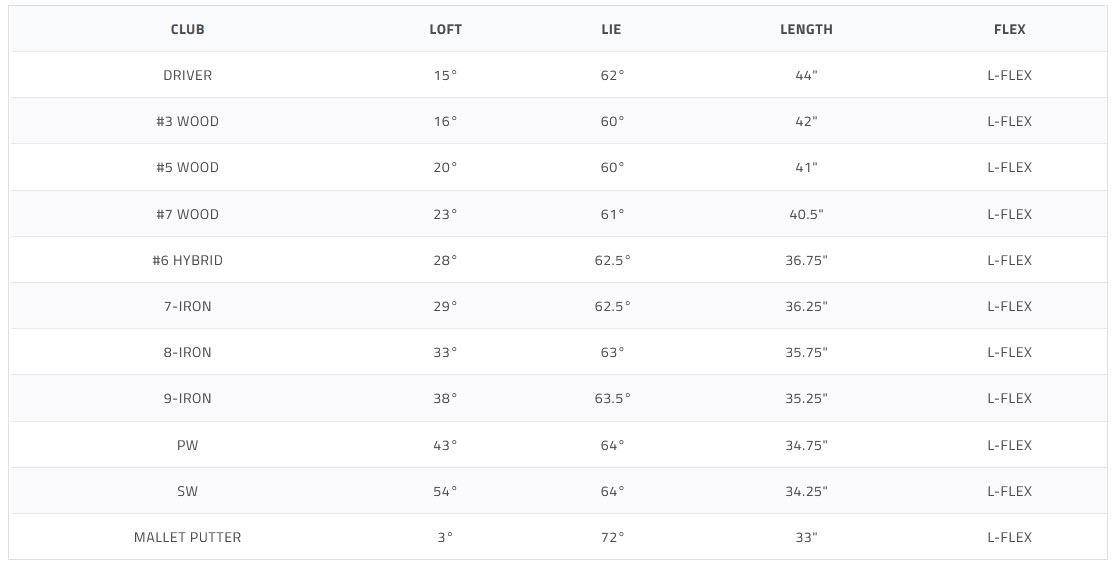The image size is (1120, 570).
Task: Select the #5 WOOD row label
Action: point(187,167)
